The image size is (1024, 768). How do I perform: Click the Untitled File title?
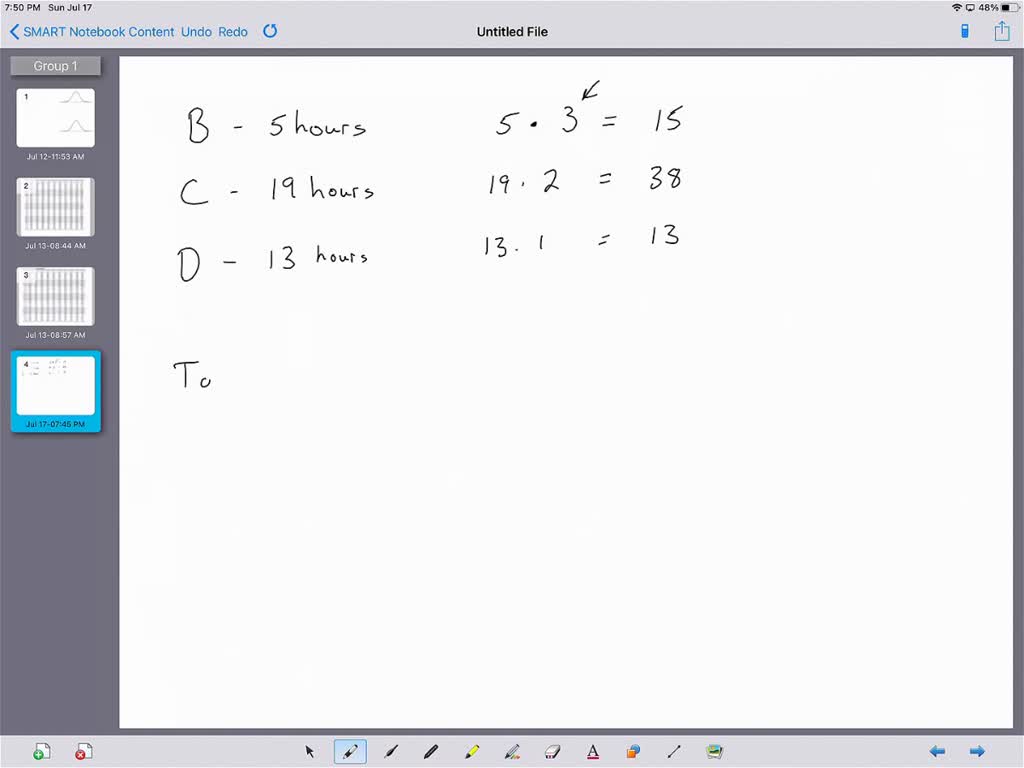[x=512, y=31]
